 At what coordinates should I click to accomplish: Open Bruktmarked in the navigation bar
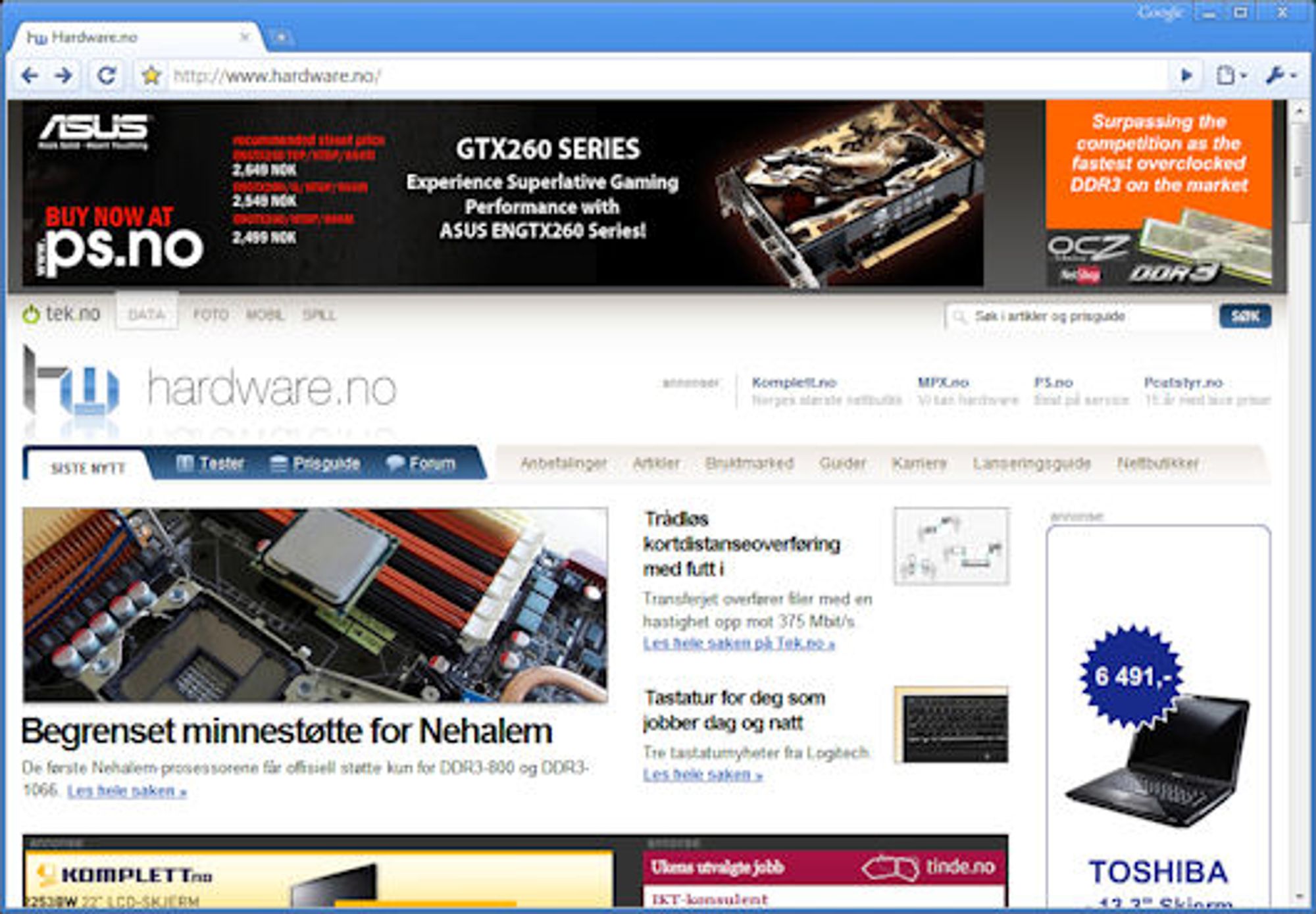point(749,463)
